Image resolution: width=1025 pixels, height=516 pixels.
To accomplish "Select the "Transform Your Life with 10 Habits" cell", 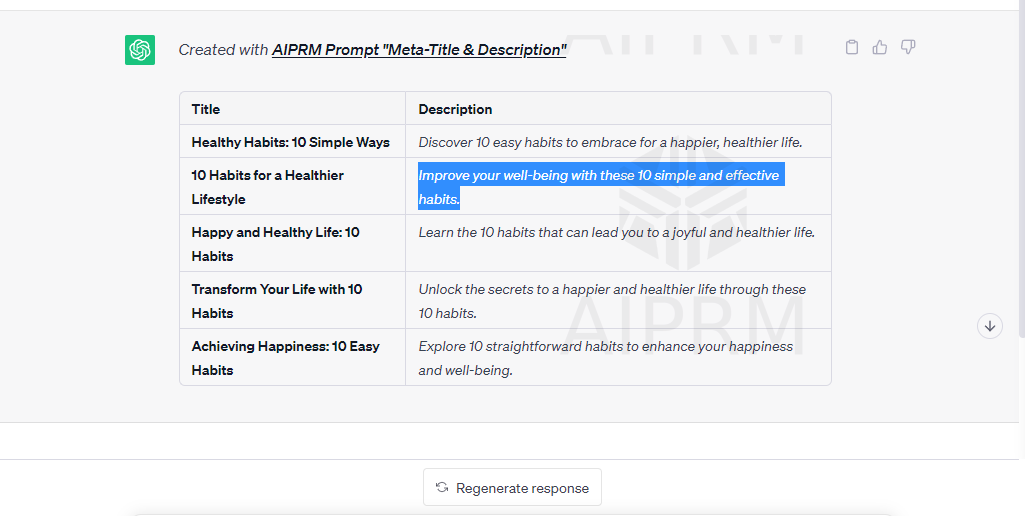I will (276, 300).
